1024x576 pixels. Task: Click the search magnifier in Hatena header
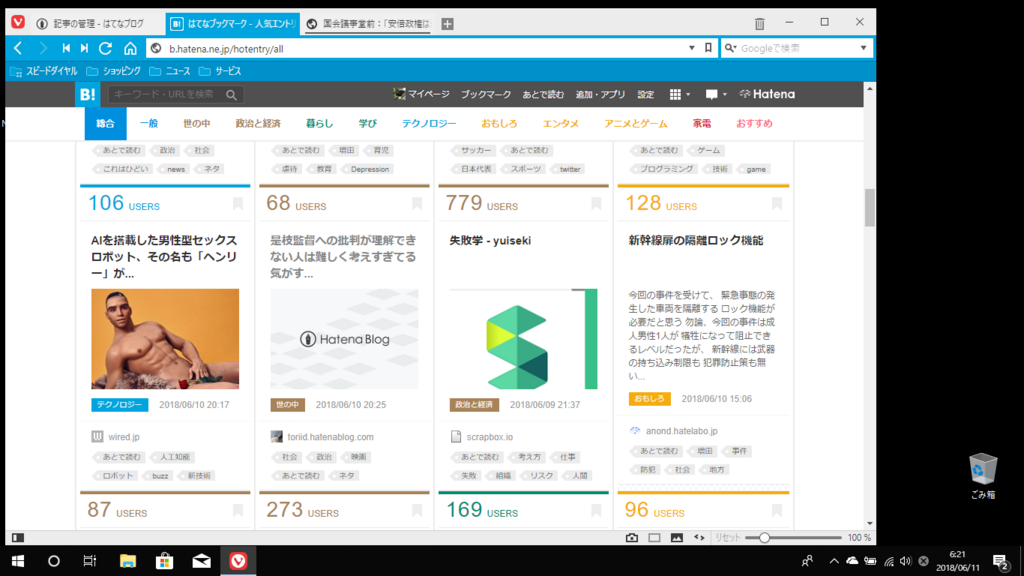tap(231, 95)
